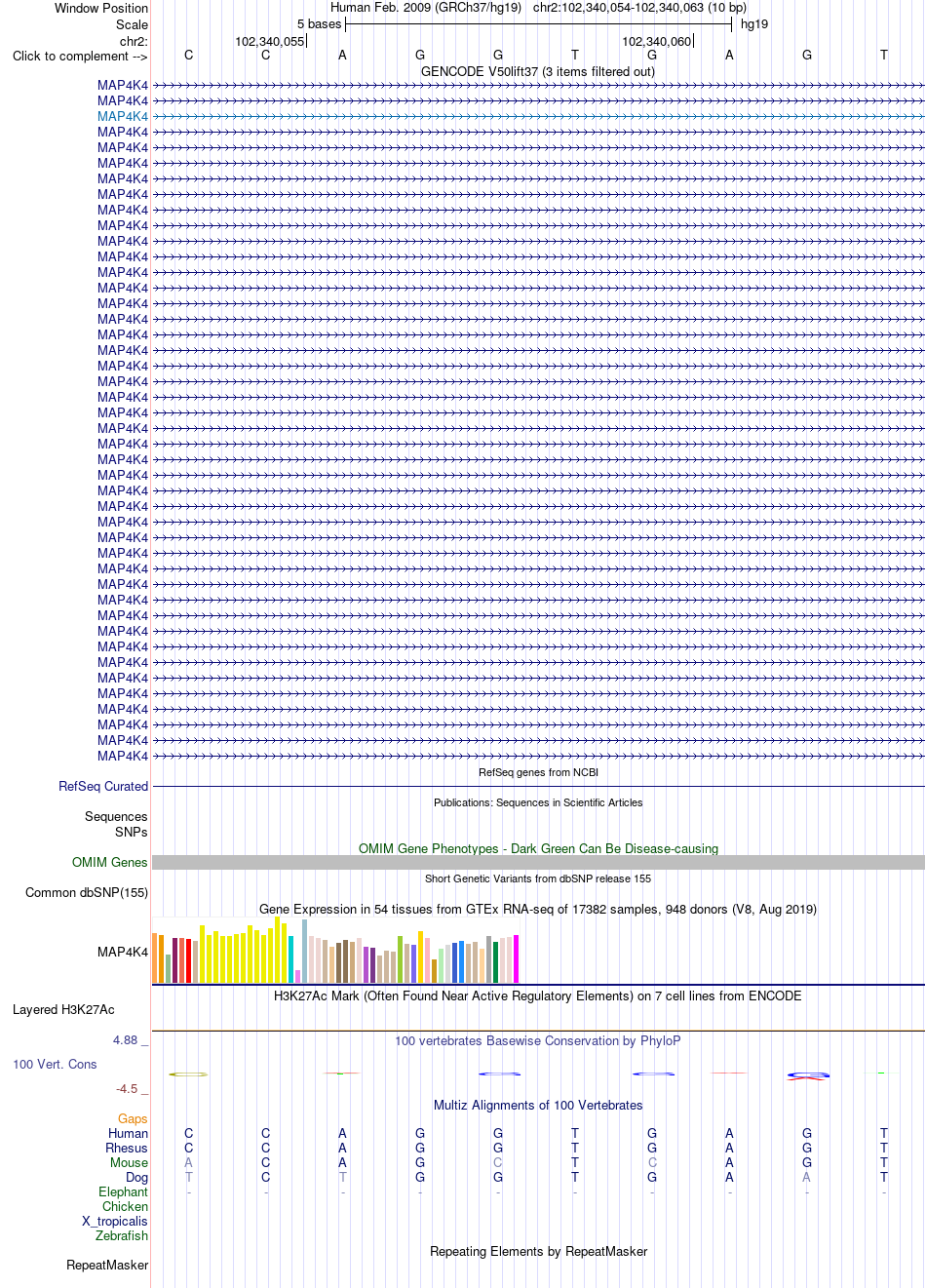Image resolution: width=926 pixels, height=1288 pixels.
Task: Click the GTEx Gene Expression track title
Action: point(538,909)
